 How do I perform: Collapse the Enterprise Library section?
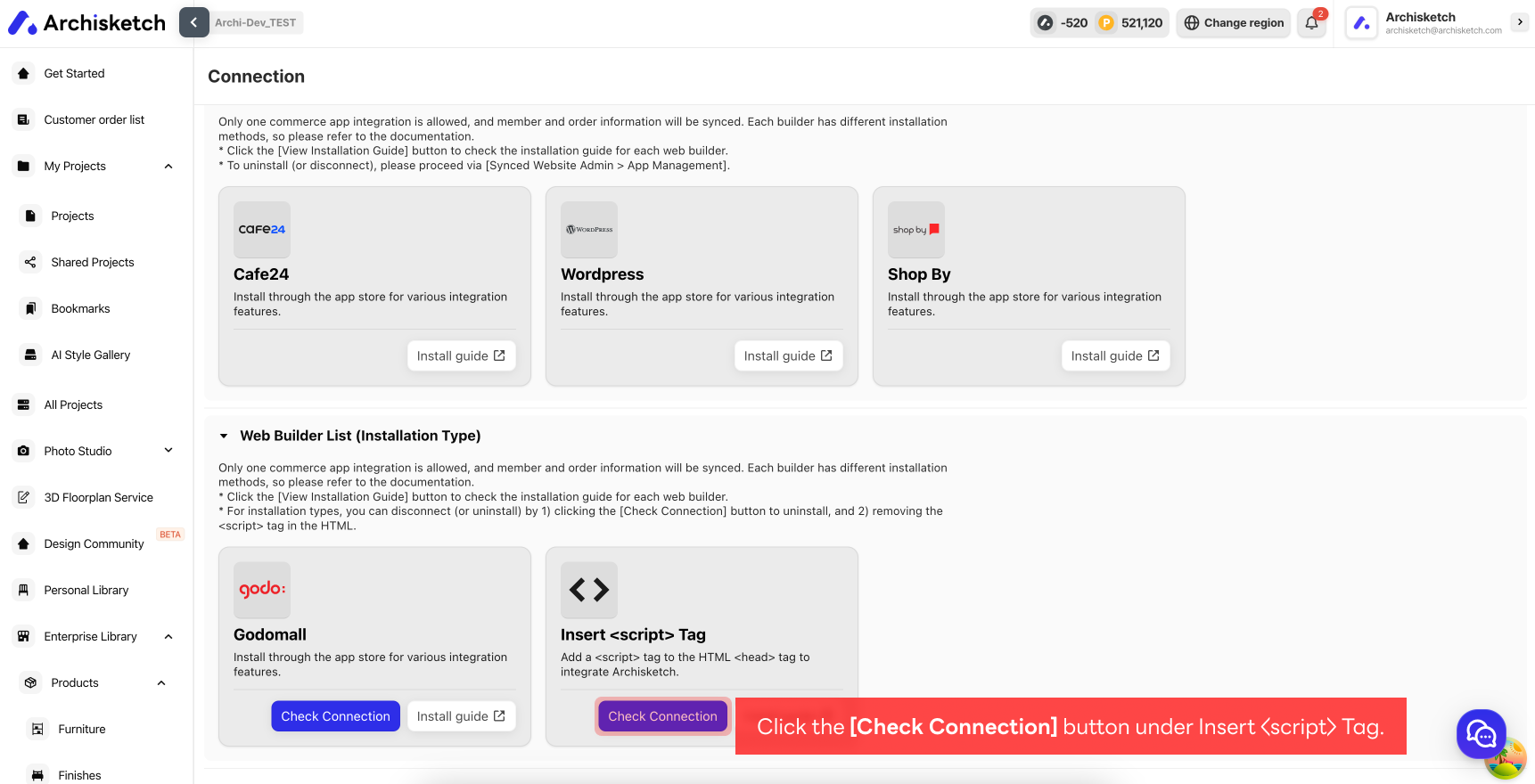[x=168, y=636]
